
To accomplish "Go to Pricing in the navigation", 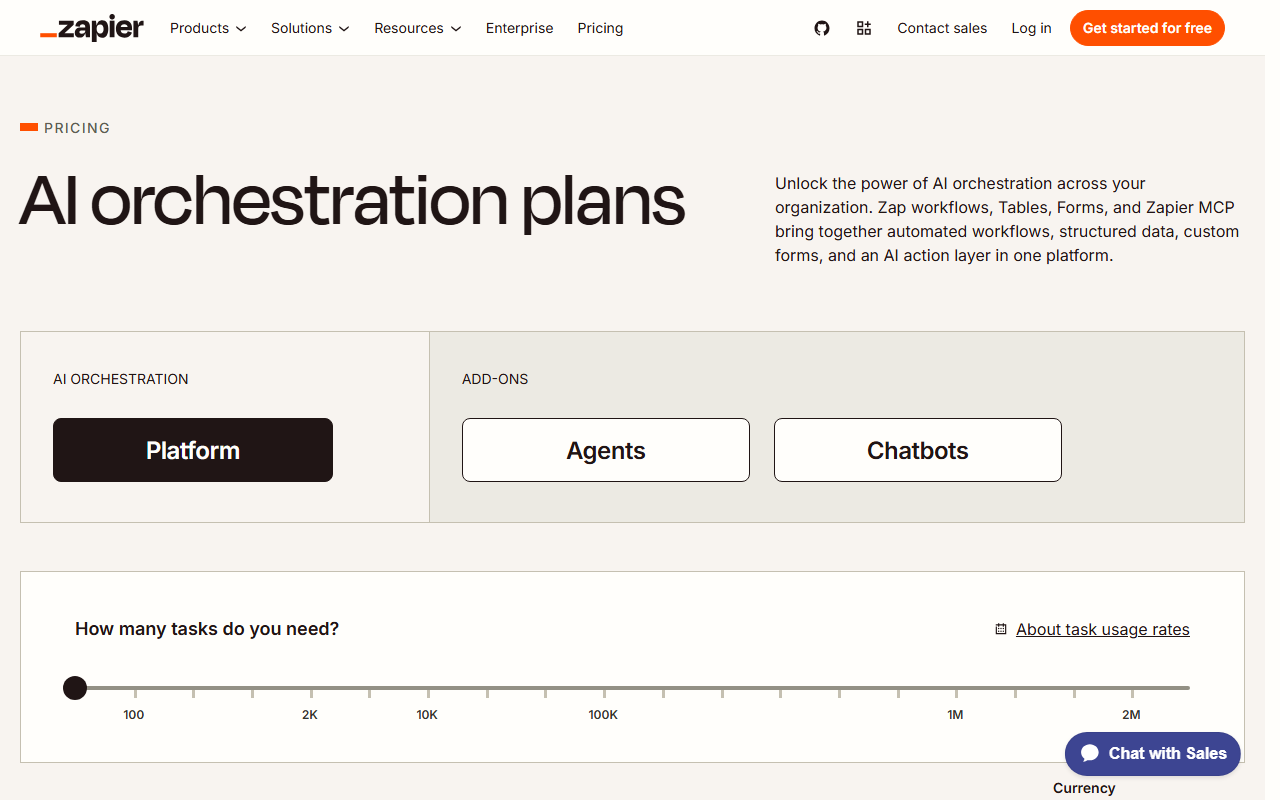I will (600, 28).
